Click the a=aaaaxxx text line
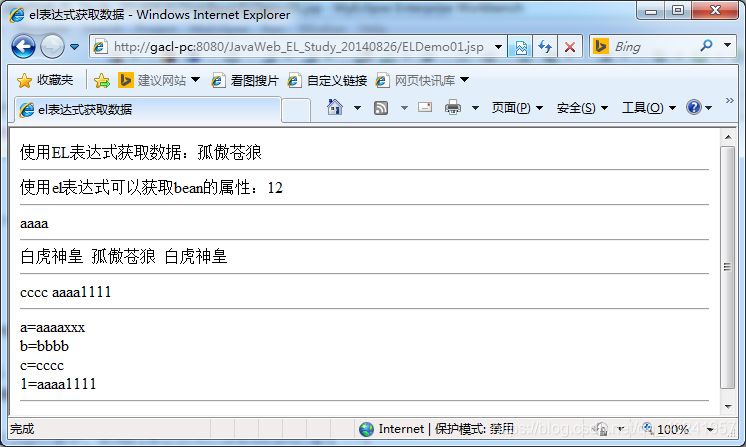 coord(52,328)
